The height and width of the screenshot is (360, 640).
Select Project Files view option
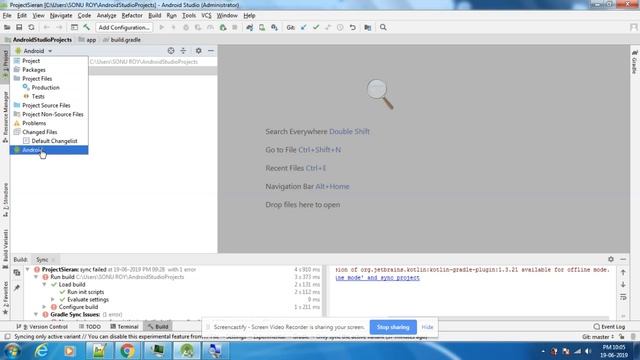[x=49, y=78]
